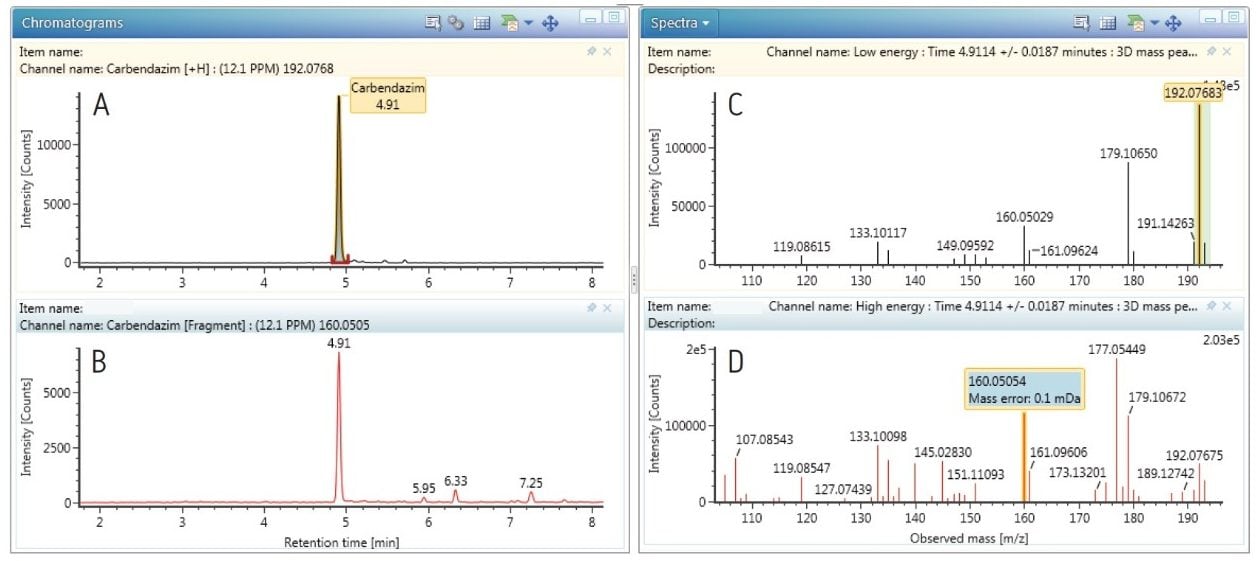Image resolution: width=1256 pixels, height=561 pixels.
Task: Click the 179.10672 peak label in spectrum D
Action: tap(1157, 397)
